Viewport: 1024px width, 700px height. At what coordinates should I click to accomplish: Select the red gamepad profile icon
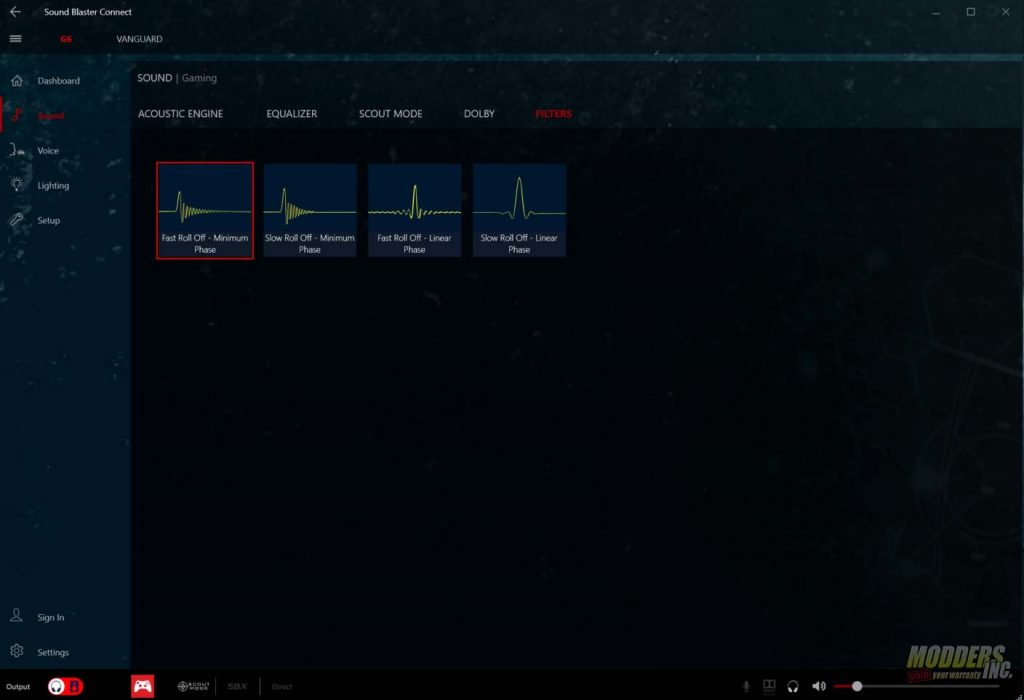click(x=142, y=686)
